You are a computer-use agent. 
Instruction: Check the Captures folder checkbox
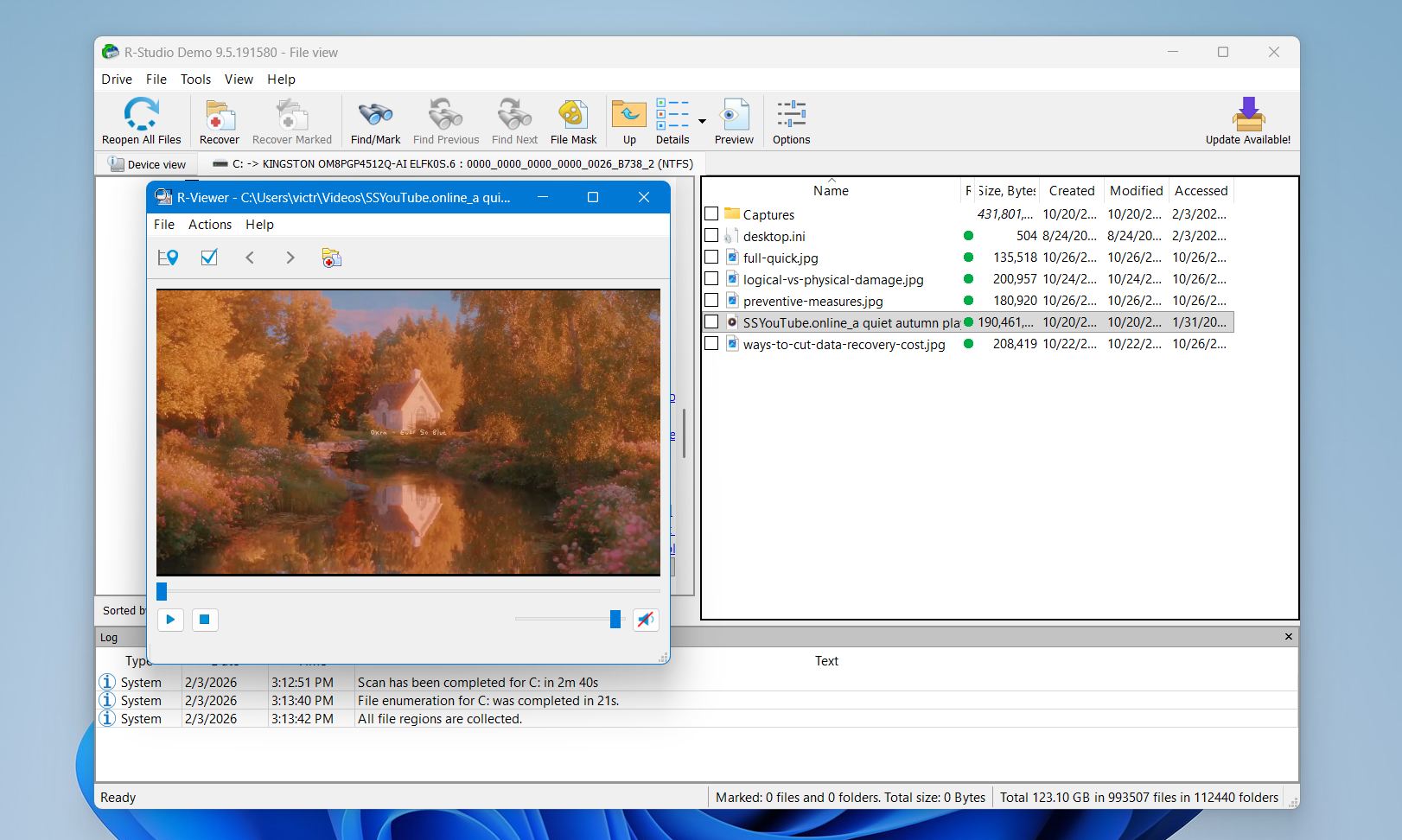coord(711,213)
